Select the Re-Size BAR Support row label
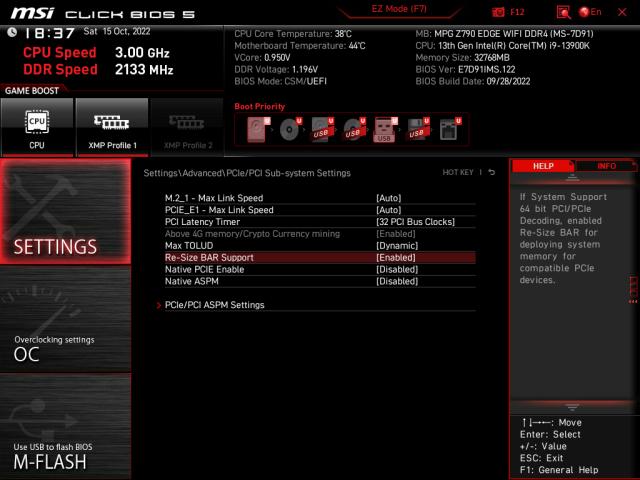640x480 pixels. tap(209, 258)
